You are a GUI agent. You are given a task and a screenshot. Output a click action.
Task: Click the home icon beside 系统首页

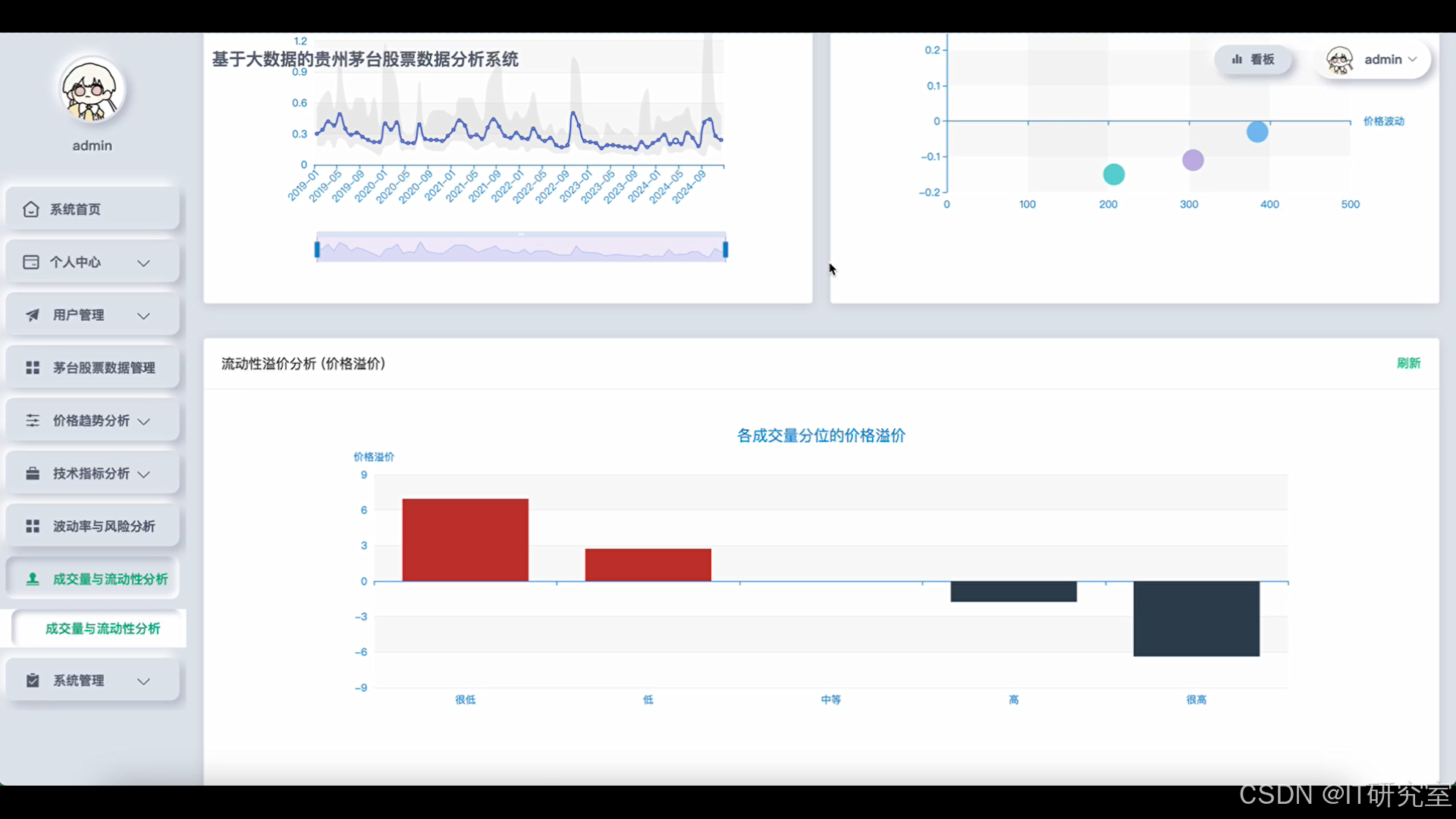point(31,209)
